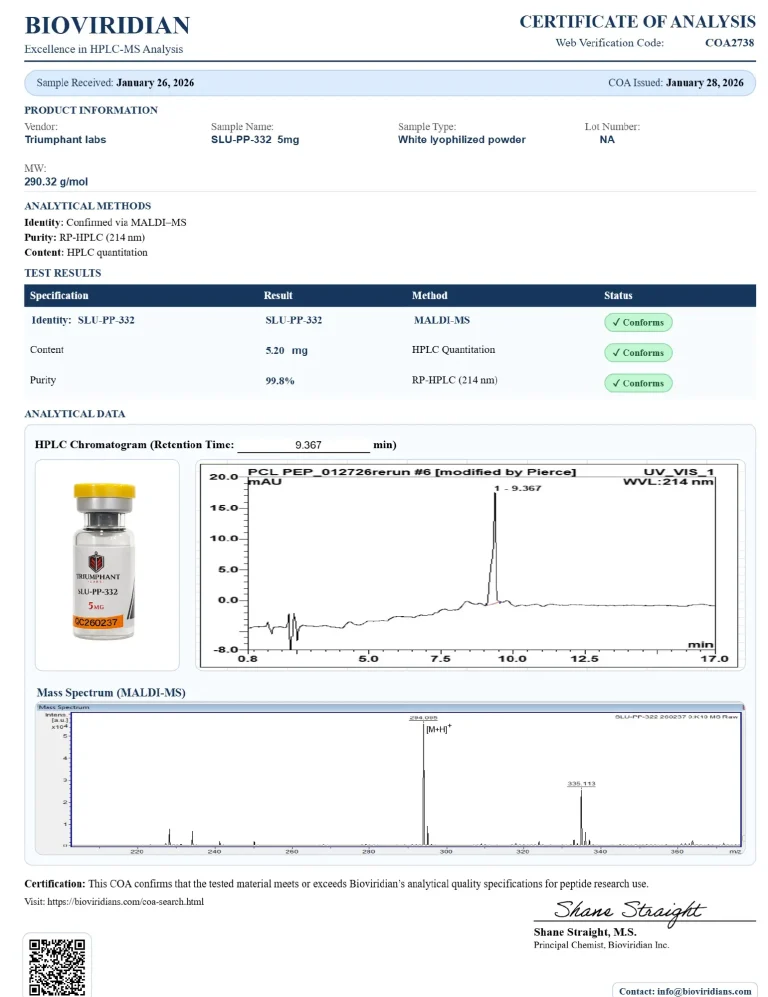Open the SLU-PP-332 vial product photo
This screenshot has width=768, height=997.
(107, 565)
